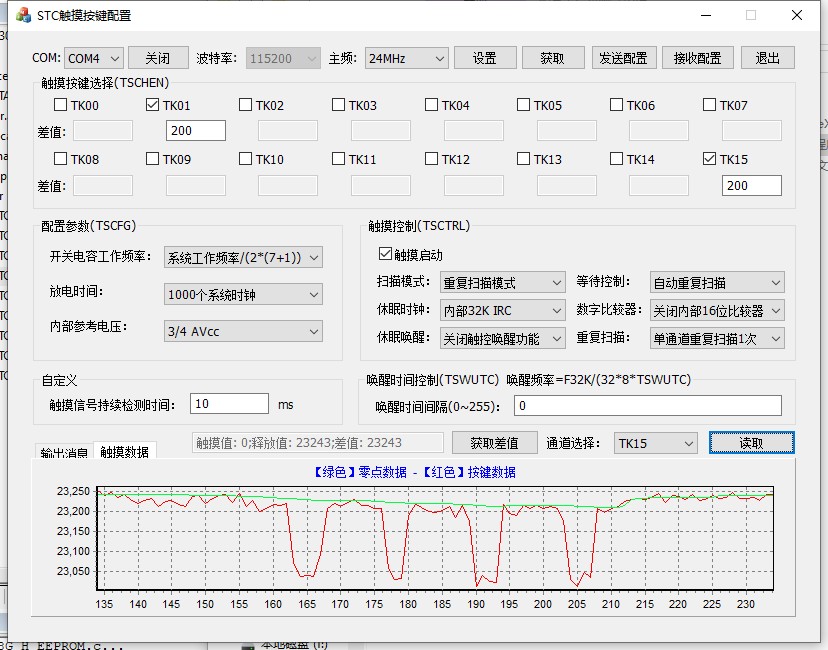Click the 接收配置 button
828x650 pixels.
pyautogui.click(x=698, y=58)
